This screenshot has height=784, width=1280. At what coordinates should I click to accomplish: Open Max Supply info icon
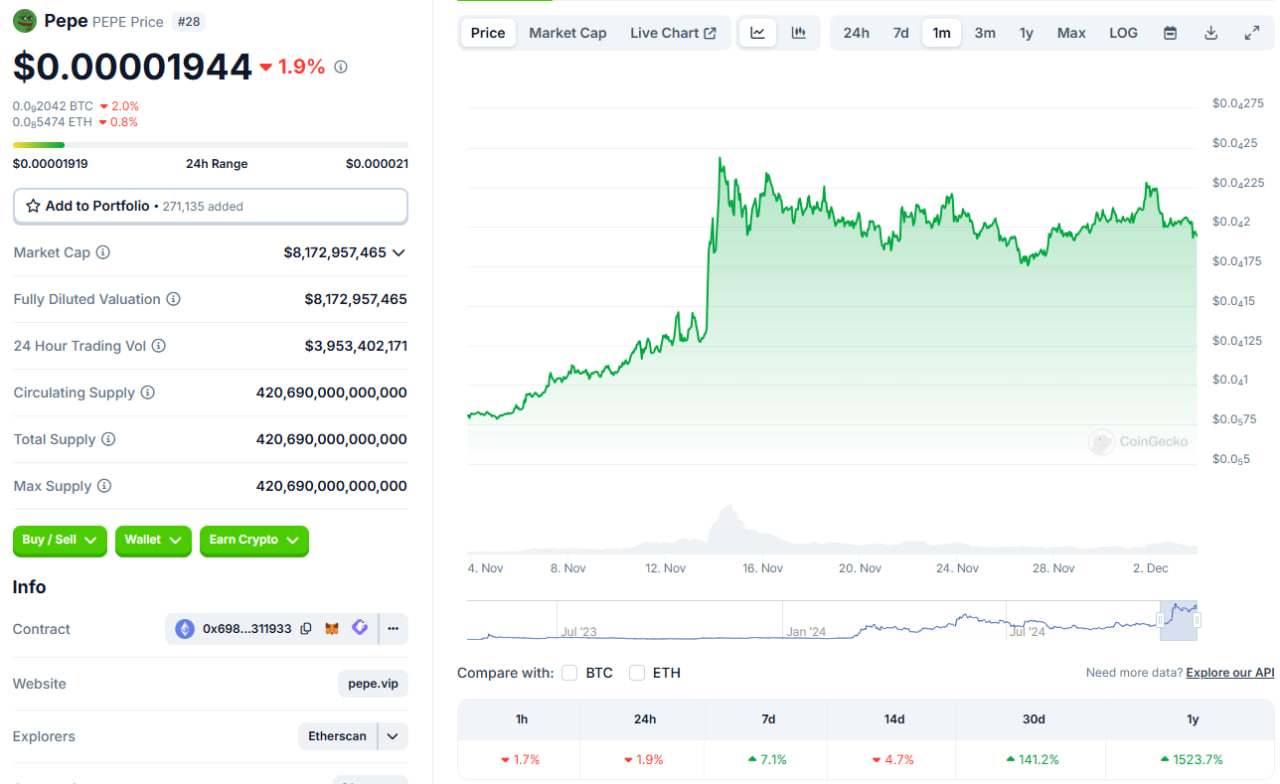tap(104, 486)
